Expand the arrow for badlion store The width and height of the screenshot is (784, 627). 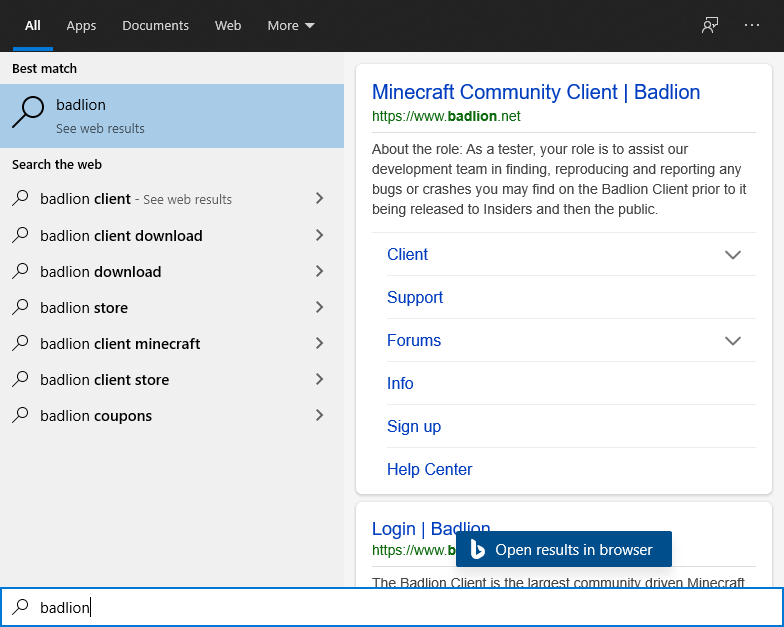(320, 307)
